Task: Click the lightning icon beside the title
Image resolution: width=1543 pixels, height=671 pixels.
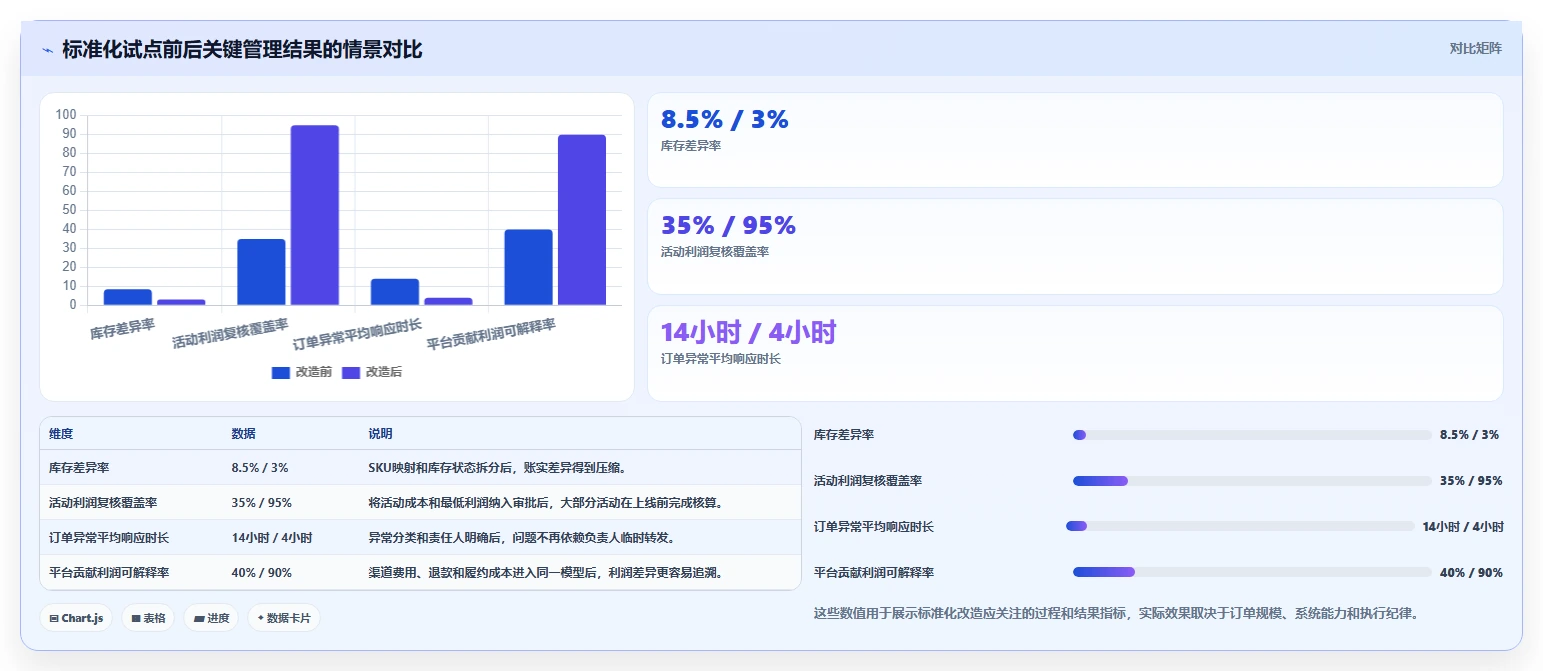Action: (47, 50)
